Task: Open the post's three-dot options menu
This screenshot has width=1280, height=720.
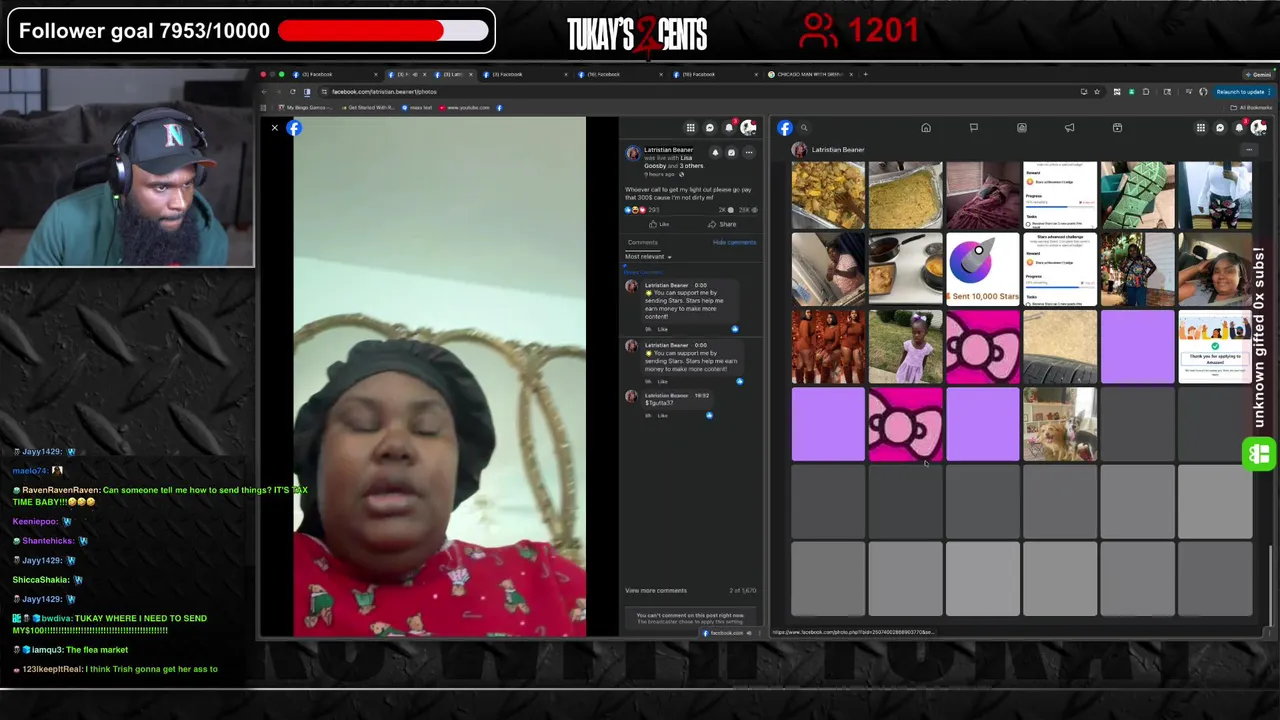Action: tap(749, 153)
